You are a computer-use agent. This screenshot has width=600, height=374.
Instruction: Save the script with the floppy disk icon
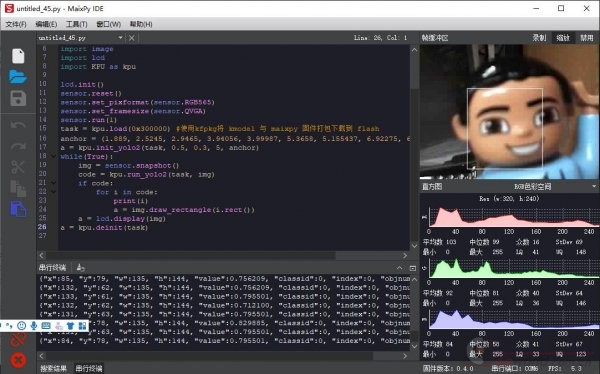click(x=18, y=98)
